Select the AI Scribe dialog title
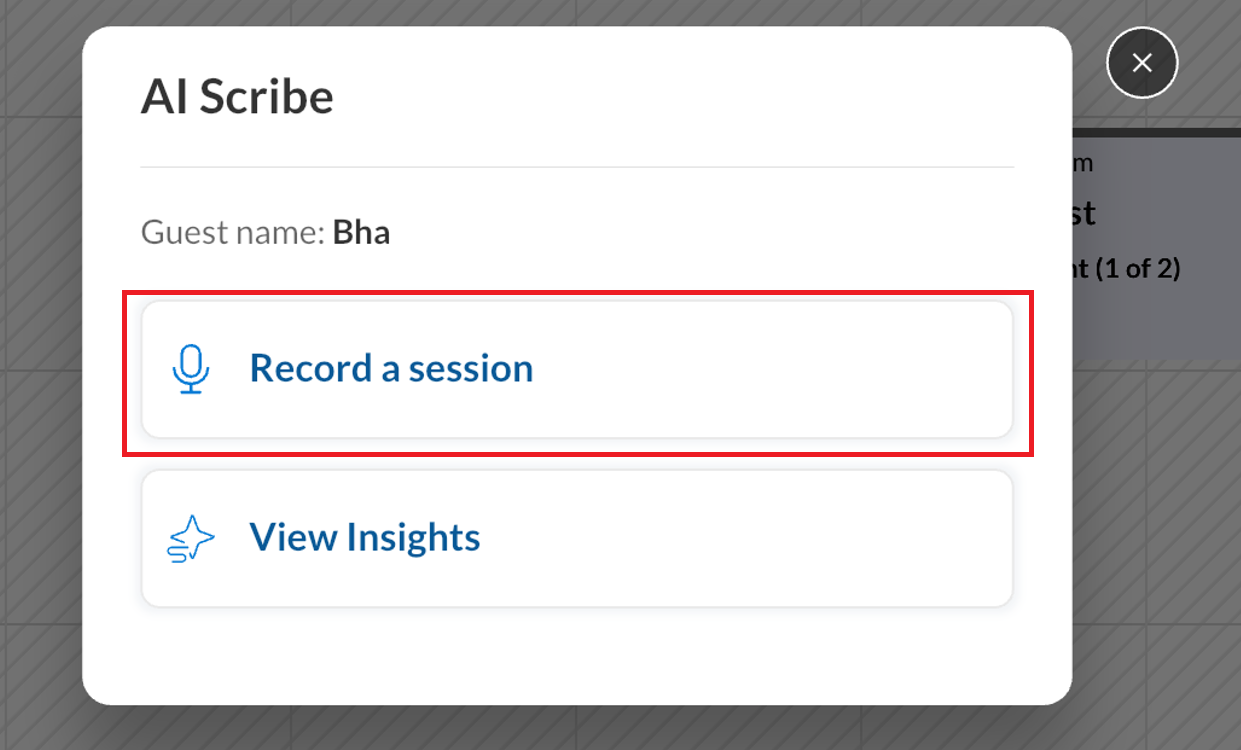The image size is (1241, 750). point(237,96)
